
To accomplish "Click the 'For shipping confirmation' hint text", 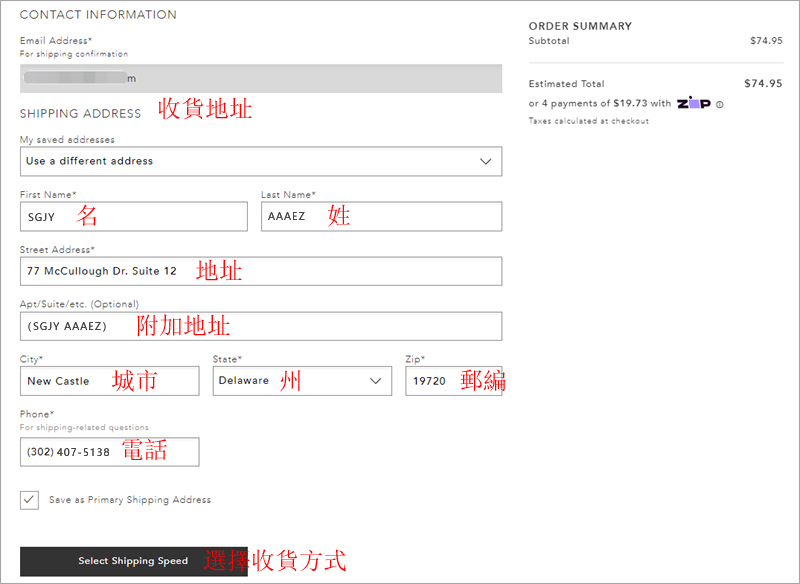I will pos(74,54).
